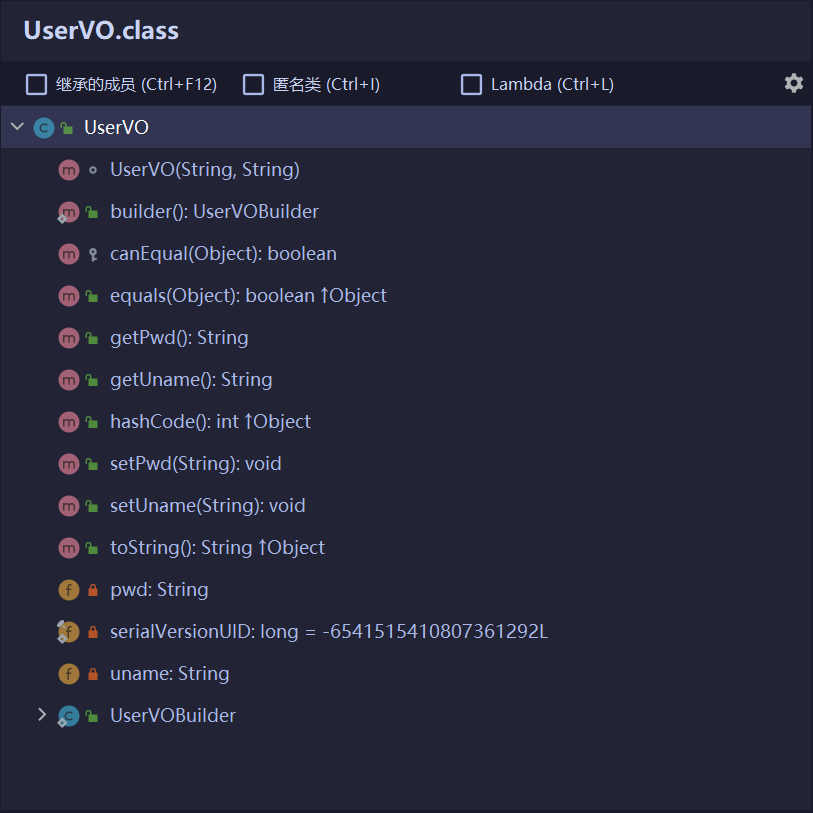813x813 pixels.
Task: Check the Lambda checkbox
Action: pyautogui.click(x=471, y=84)
